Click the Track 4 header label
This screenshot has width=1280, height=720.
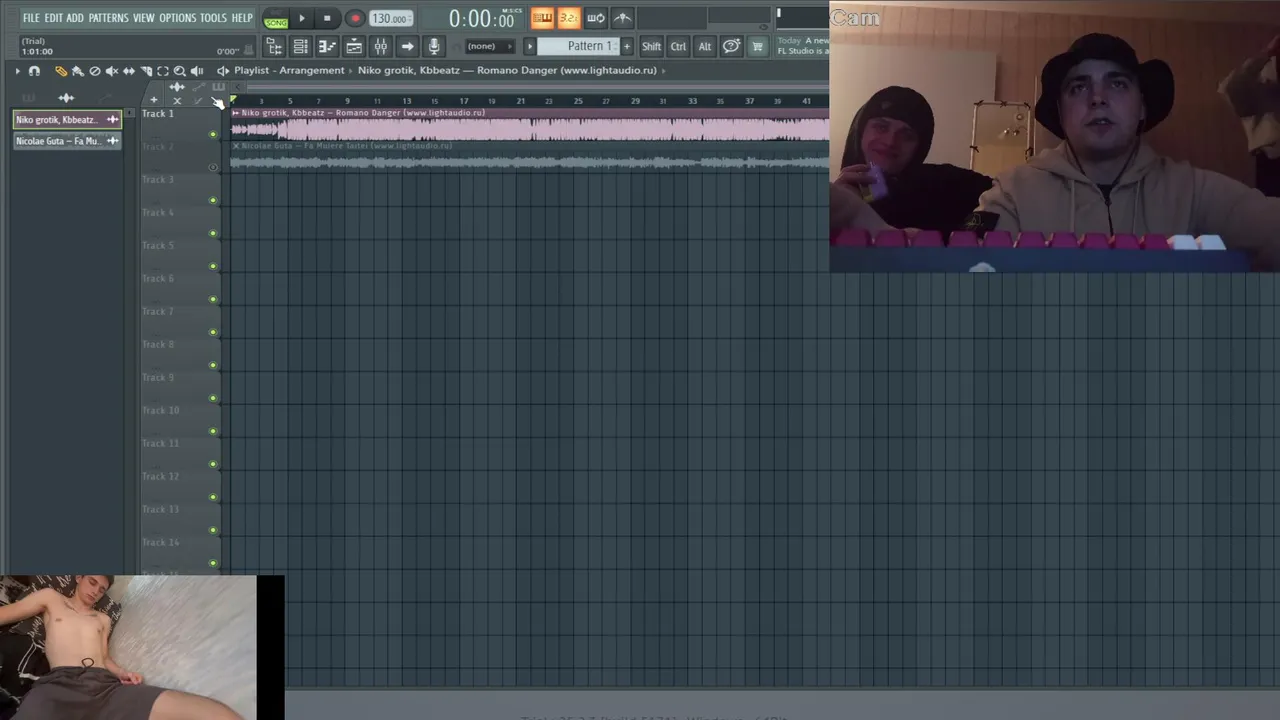click(x=158, y=212)
